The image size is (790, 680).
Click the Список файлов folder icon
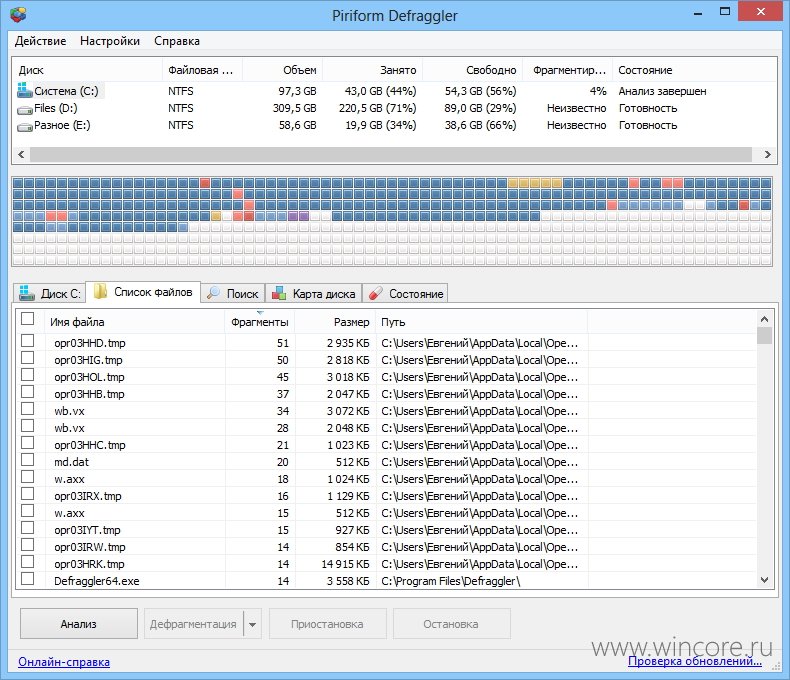coord(101,291)
